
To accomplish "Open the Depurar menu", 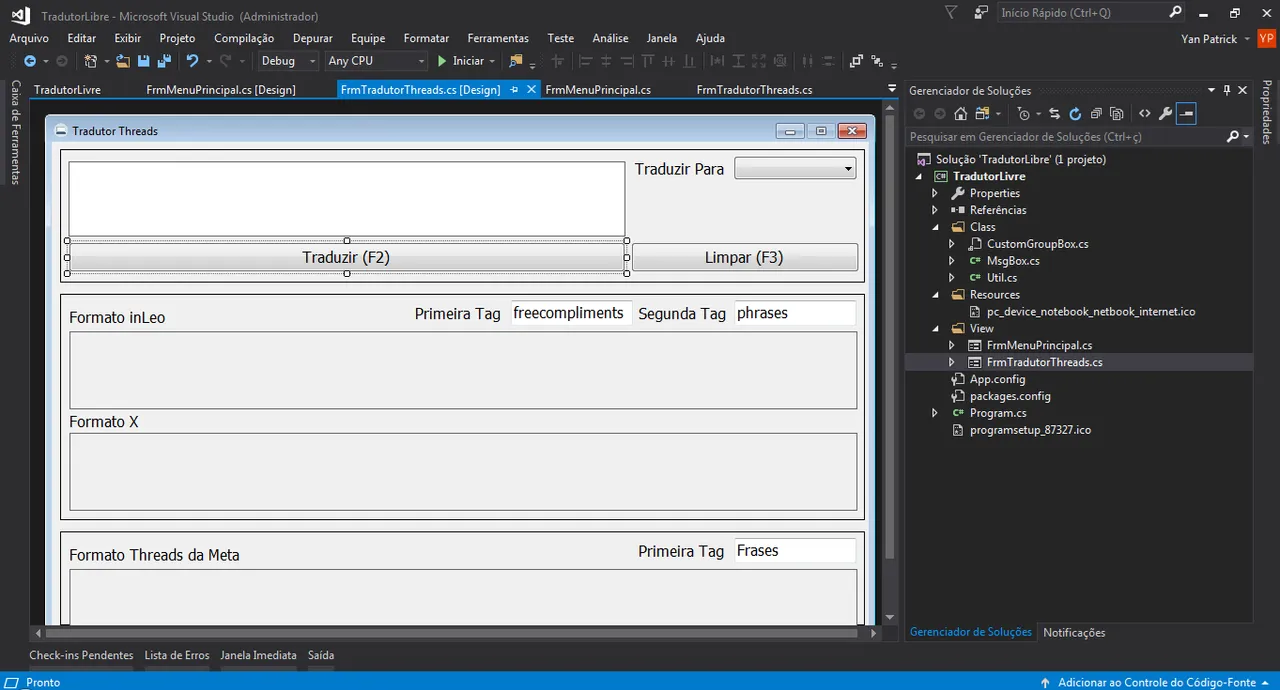I will click(x=313, y=38).
